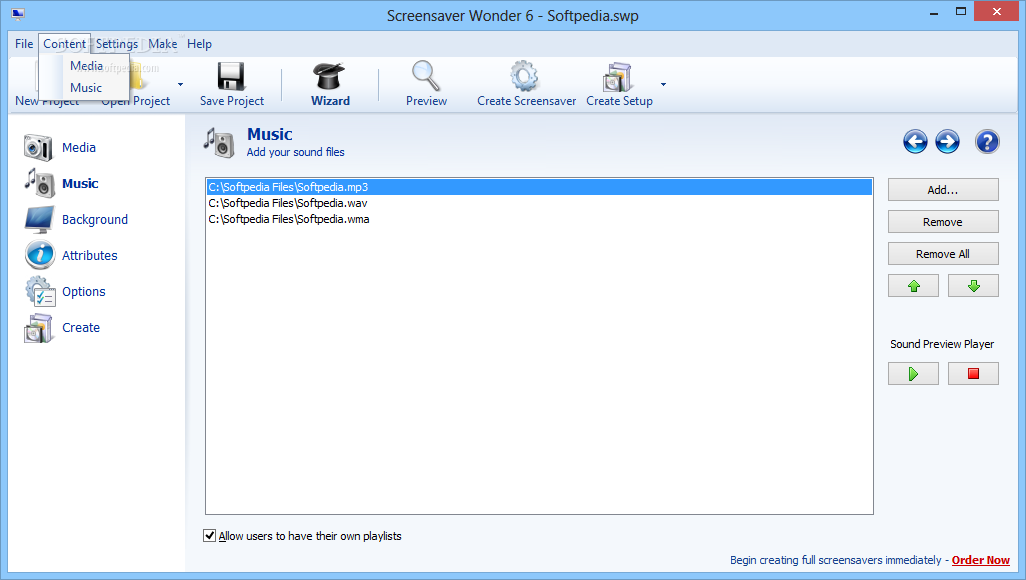Click the Save Project toolbar label
The height and width of the screenshot is (580, 1026).
click(x=232, y=101)
